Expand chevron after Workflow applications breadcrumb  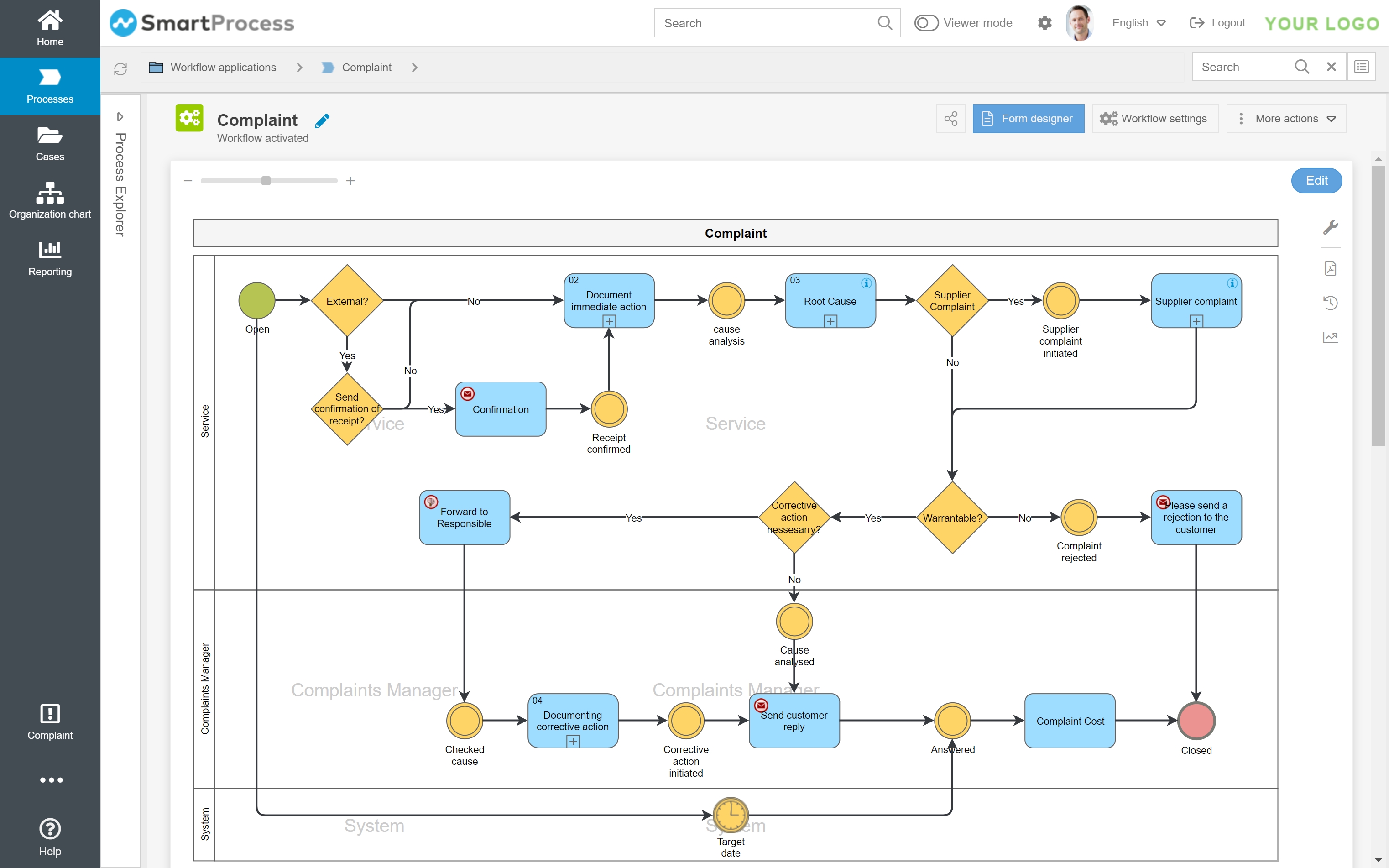pyautogui.click(x=299, y=68)
